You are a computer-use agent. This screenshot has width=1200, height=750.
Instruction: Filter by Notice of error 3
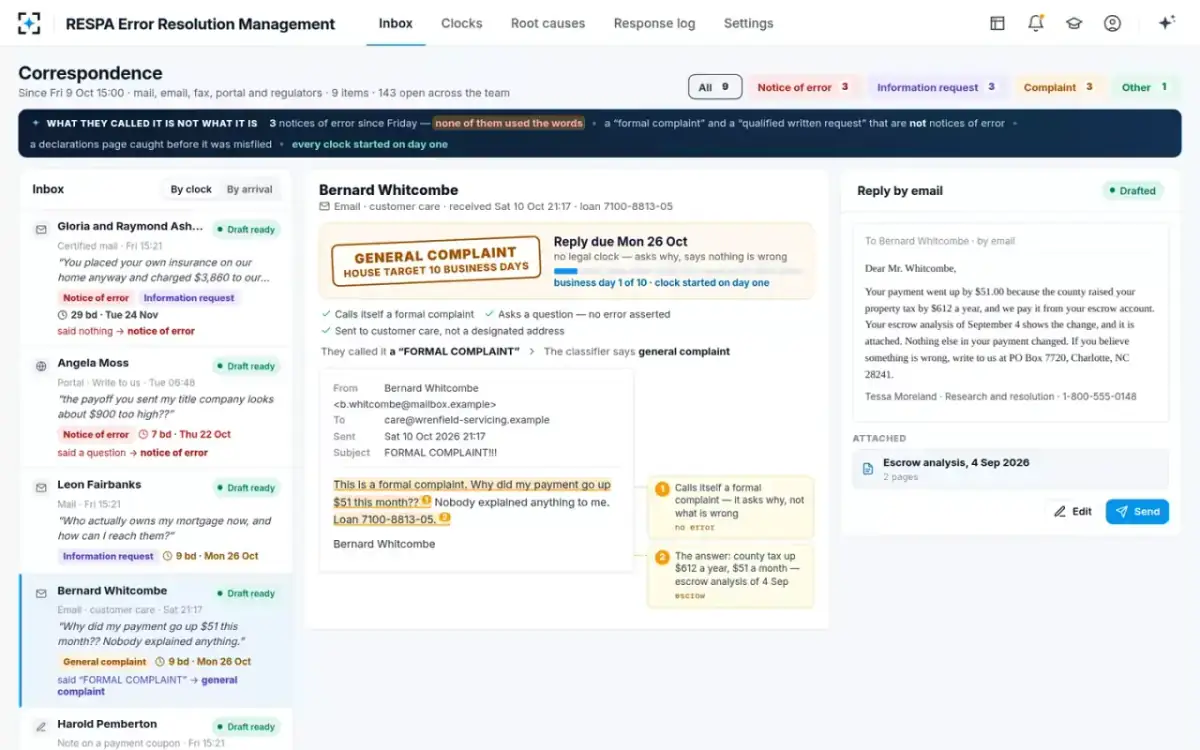pos(803,87)
